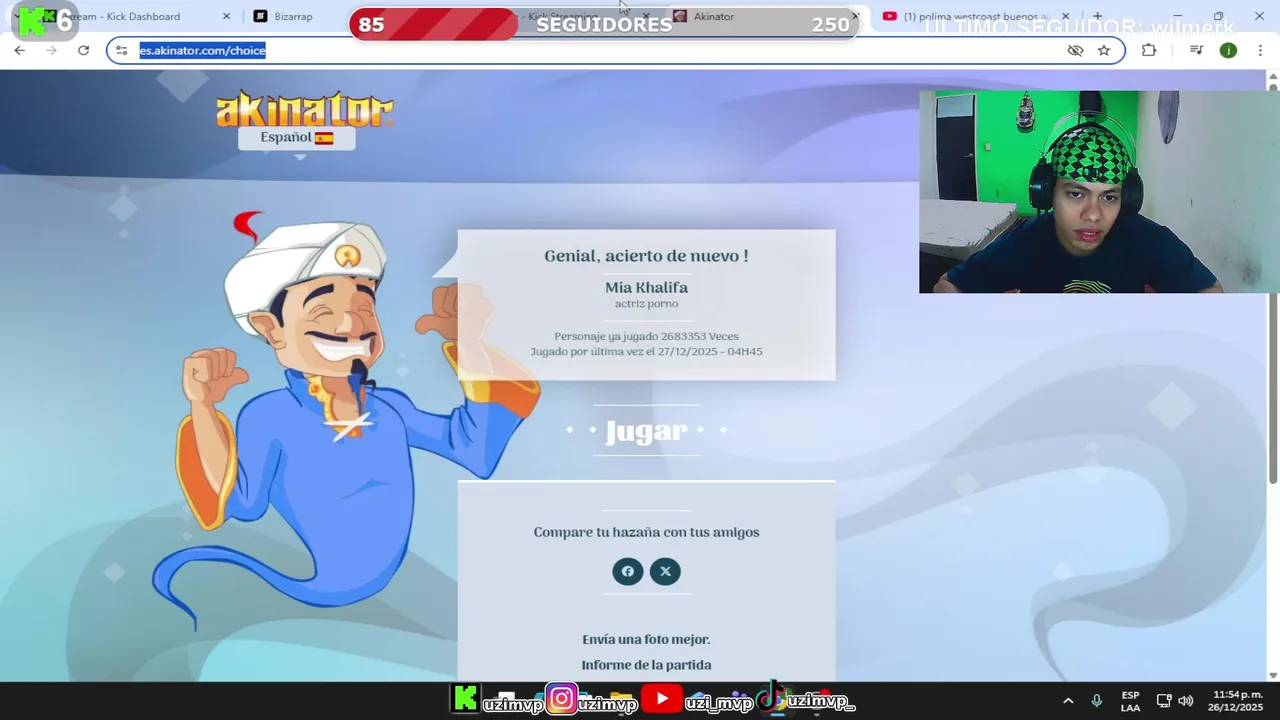1280x720 pixels.
Task: Click the 'Personaje ya jugado 2683353 Veces' text
Action: tap(646, 337)
